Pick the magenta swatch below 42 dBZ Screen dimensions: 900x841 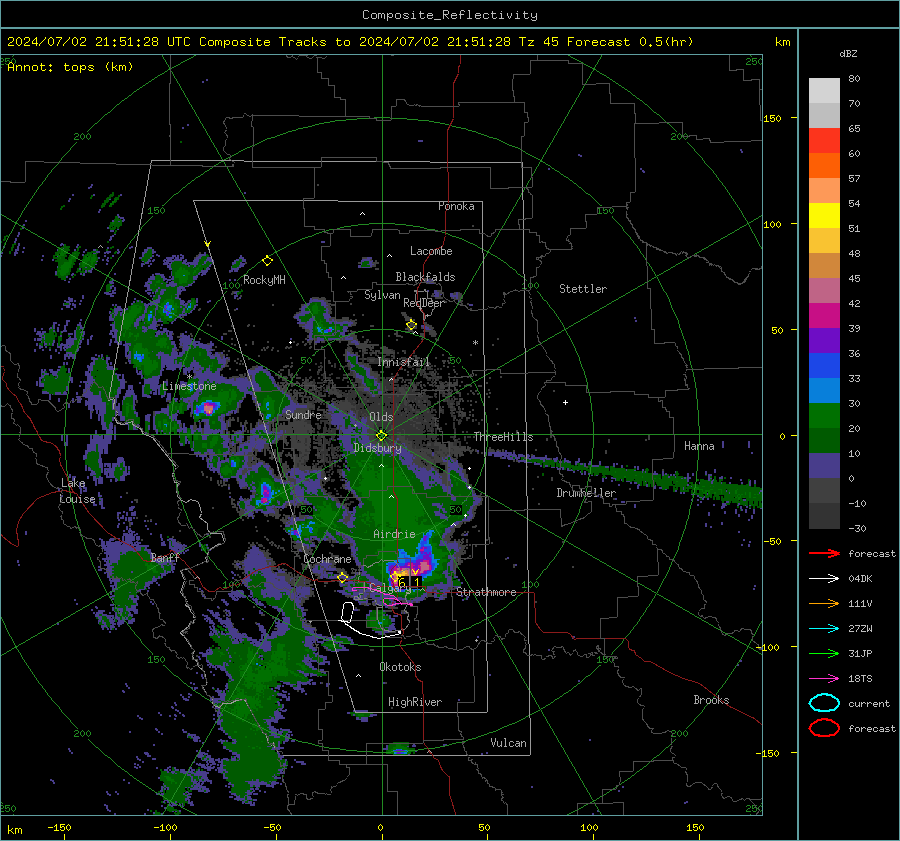click(x=824, y=316)
